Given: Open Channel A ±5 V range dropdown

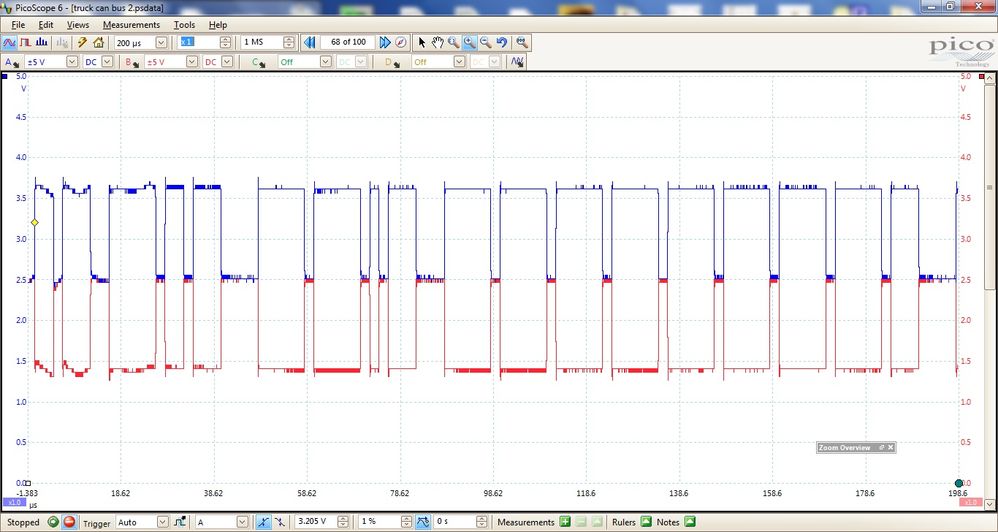Looking at the screenshot, I should (72, 62).
